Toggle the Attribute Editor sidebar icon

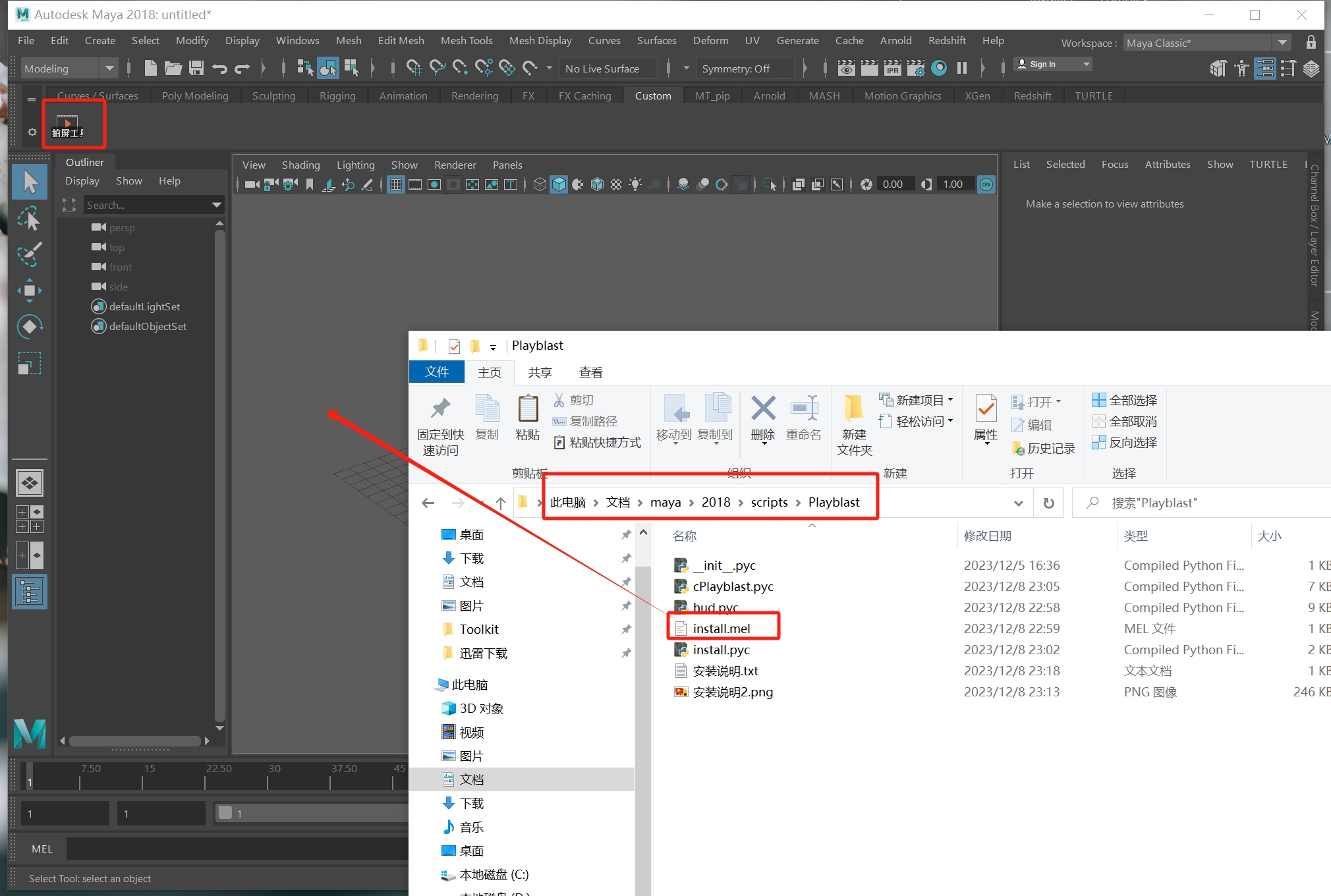[x=1265, y=68]
